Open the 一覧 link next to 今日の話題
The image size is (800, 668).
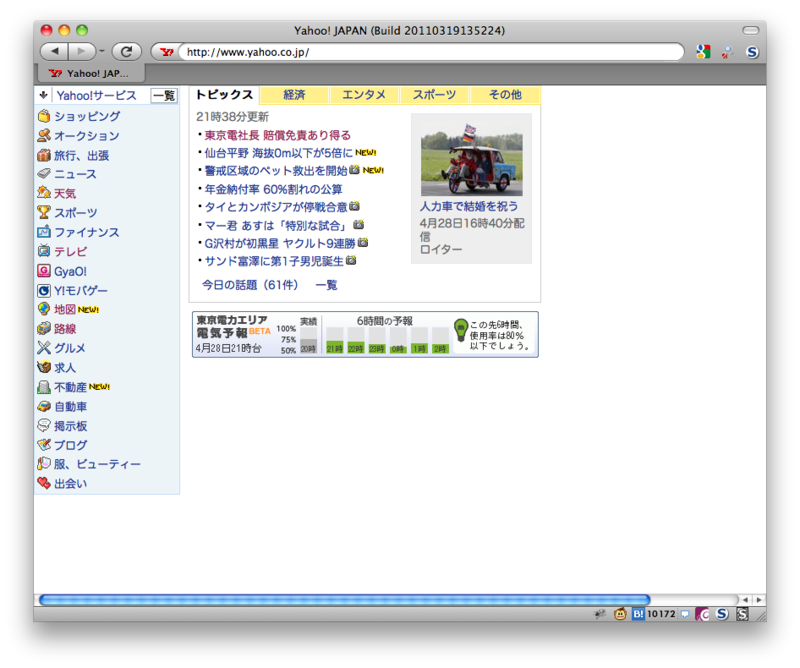click(x=327, y=285)
